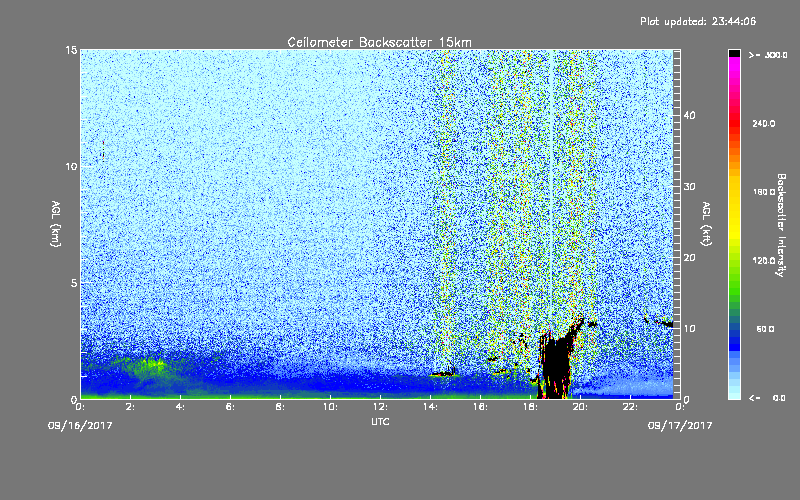800x500 pixels.
Task: Click the end date label 09/17/2017
Action: click(680, 425)
